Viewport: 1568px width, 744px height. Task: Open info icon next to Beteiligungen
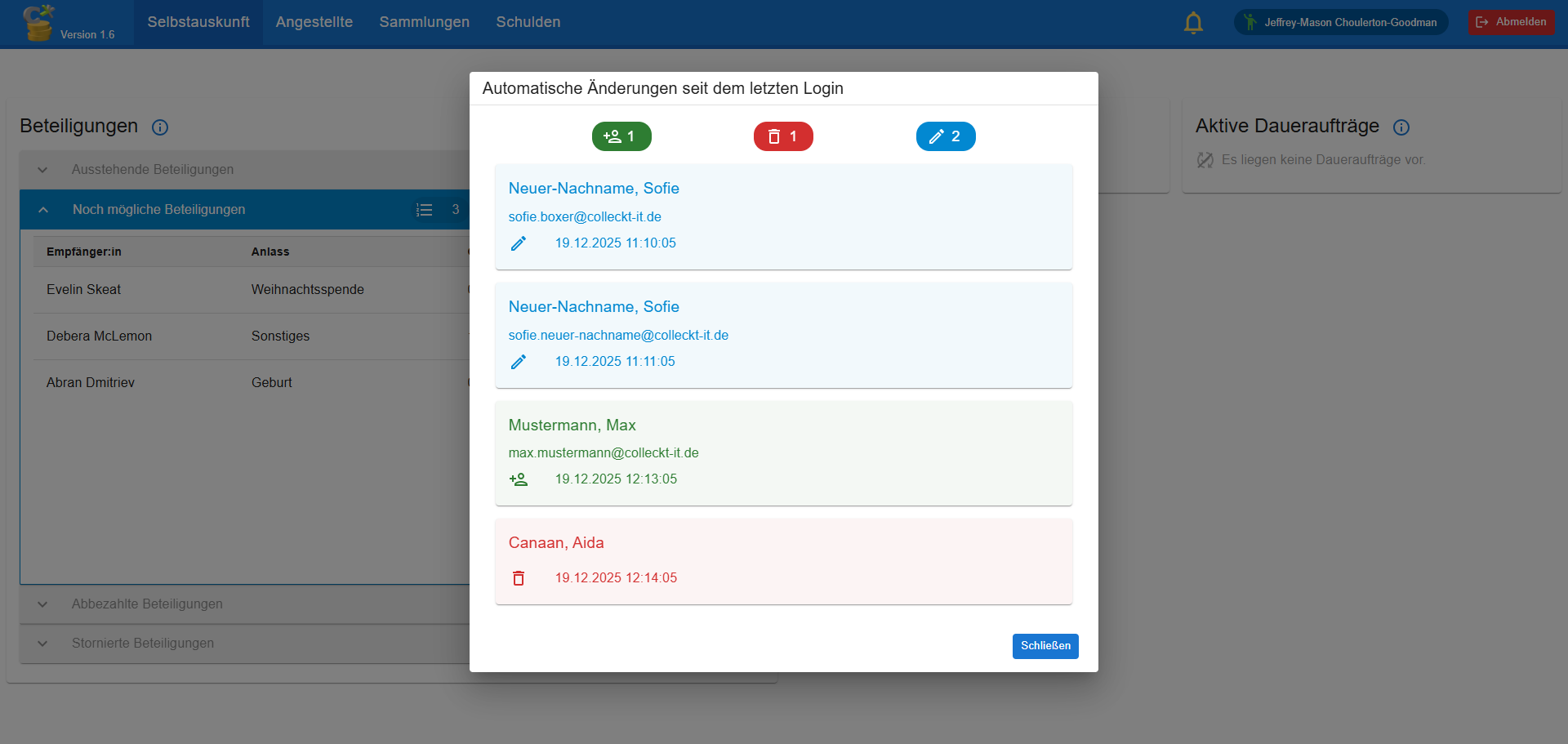click(160, 127)
